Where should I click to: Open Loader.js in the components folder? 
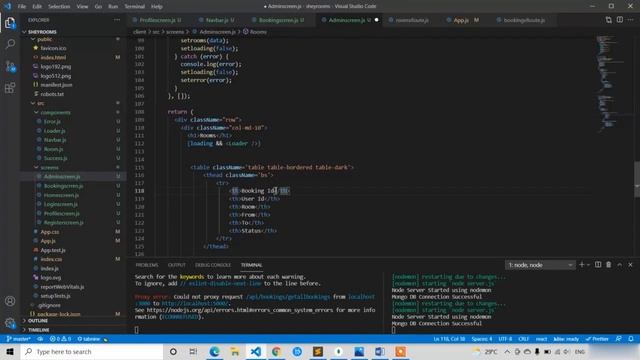54,131
